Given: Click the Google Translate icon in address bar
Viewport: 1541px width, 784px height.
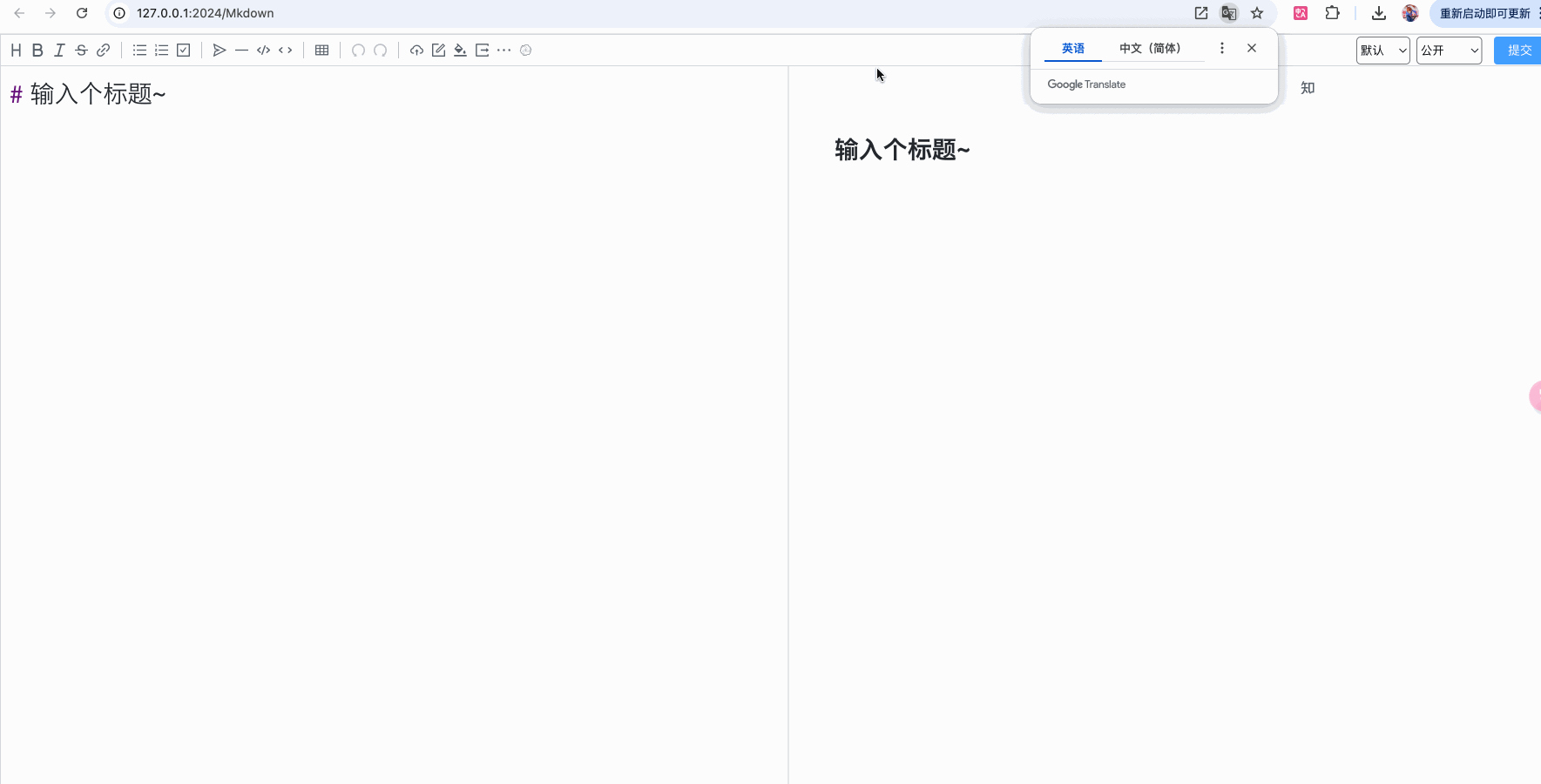Looking at the screenshot, I should pyautogui.click(x=1229, y=13).
